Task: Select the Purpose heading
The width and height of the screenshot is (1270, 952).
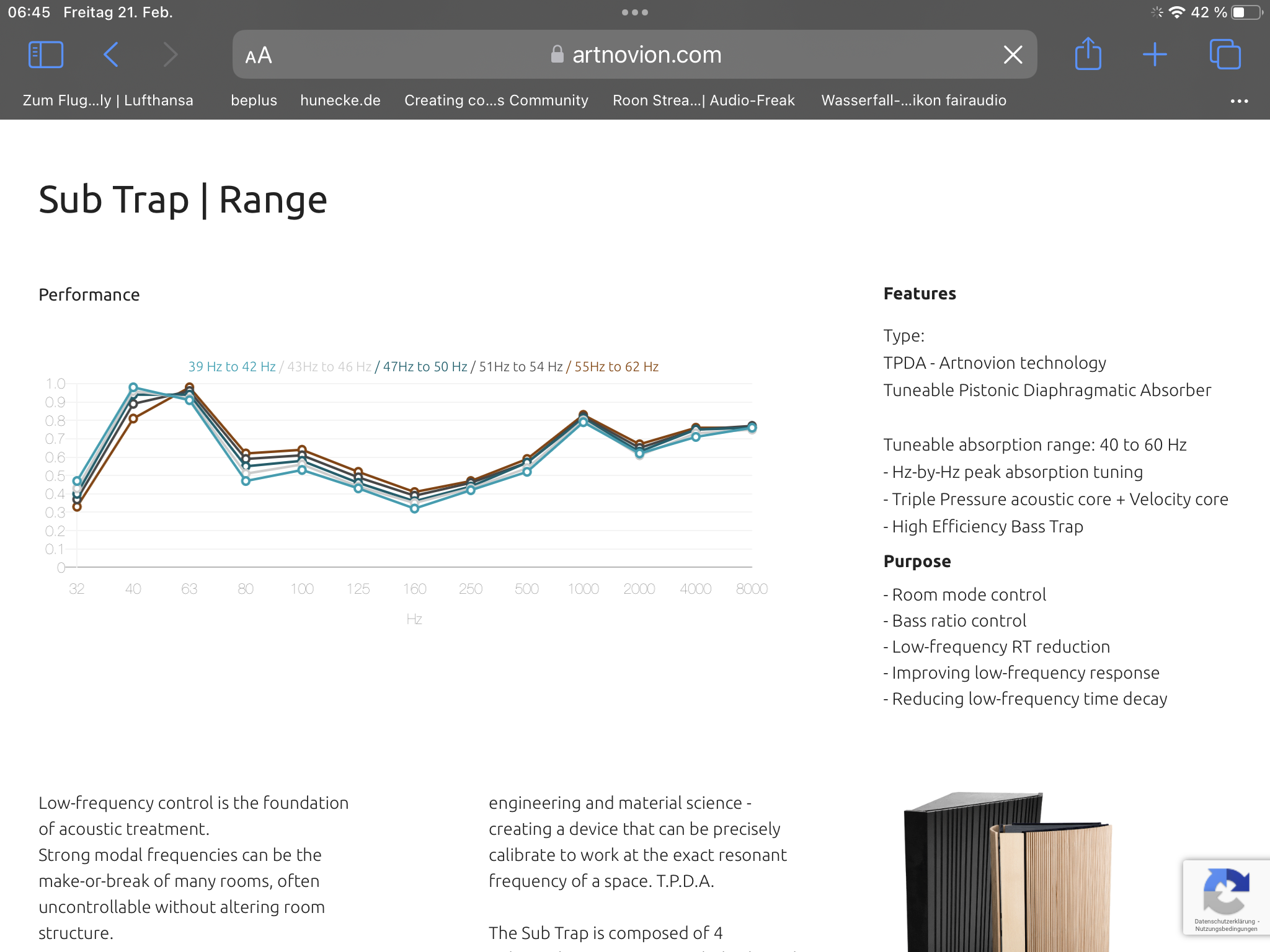Action: coord(917,562)
